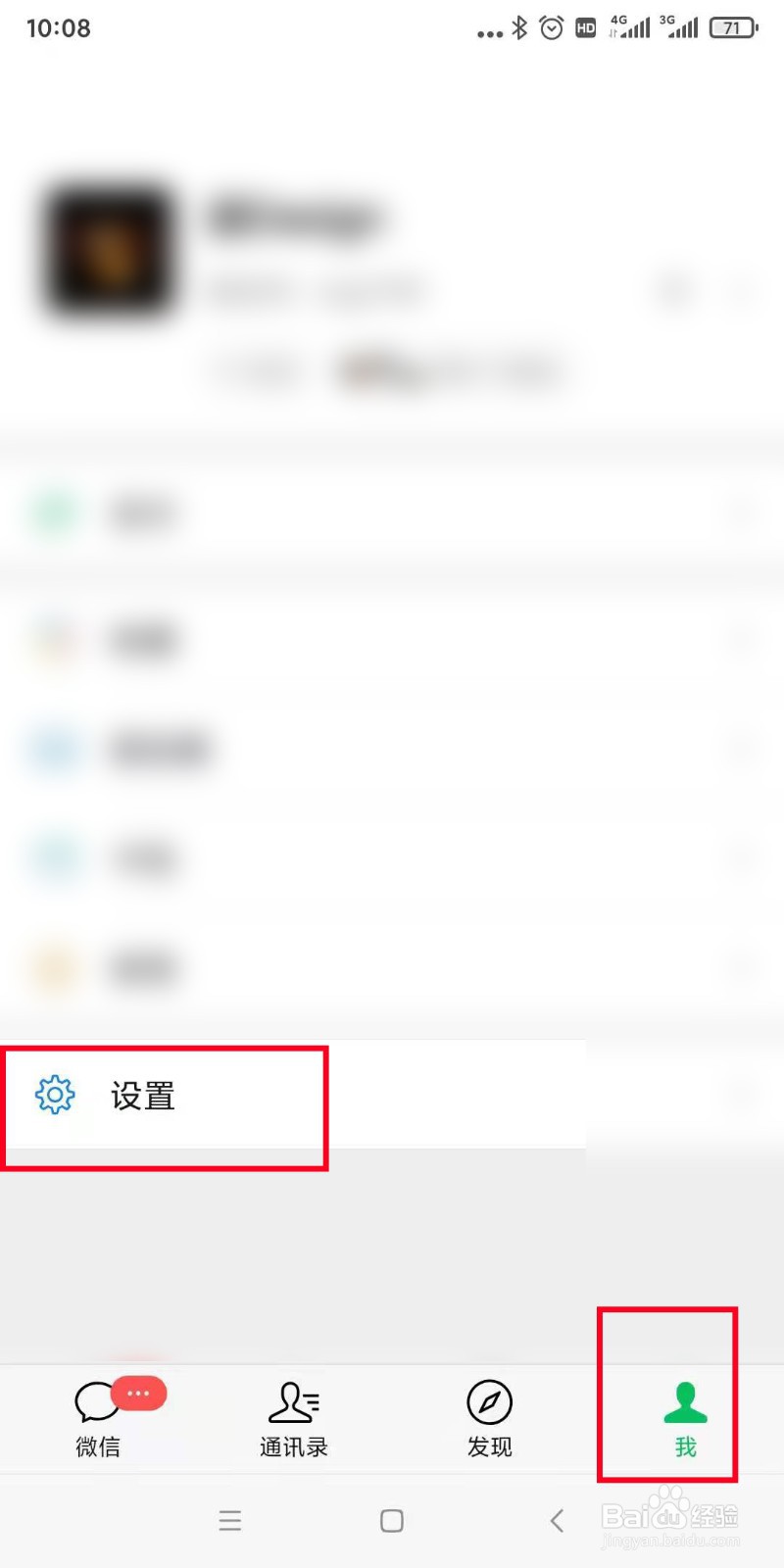784x1568 pixels.
Task: Tap the Android back arrow button
Action: click(557, 1520)
